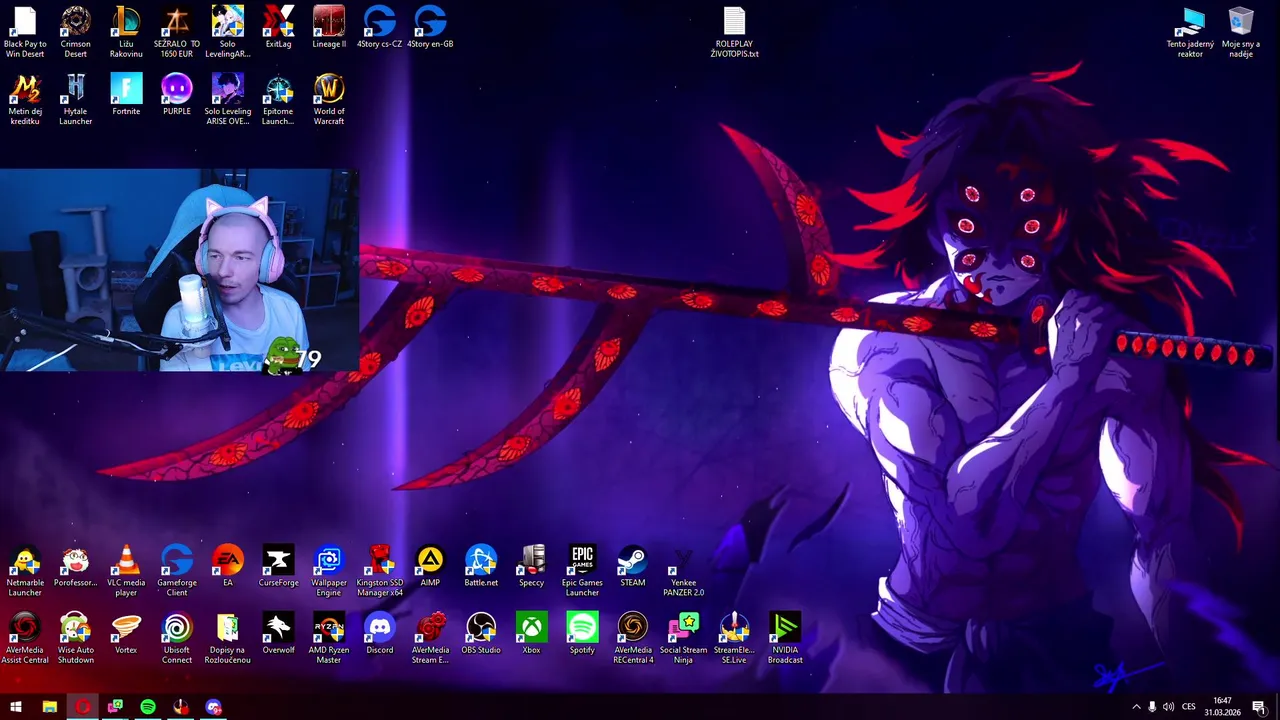The height and width of the screenshot is (720, 1280).
Task: Open AVerMedia RECentral 4 icon
Action: pos(633,638)
